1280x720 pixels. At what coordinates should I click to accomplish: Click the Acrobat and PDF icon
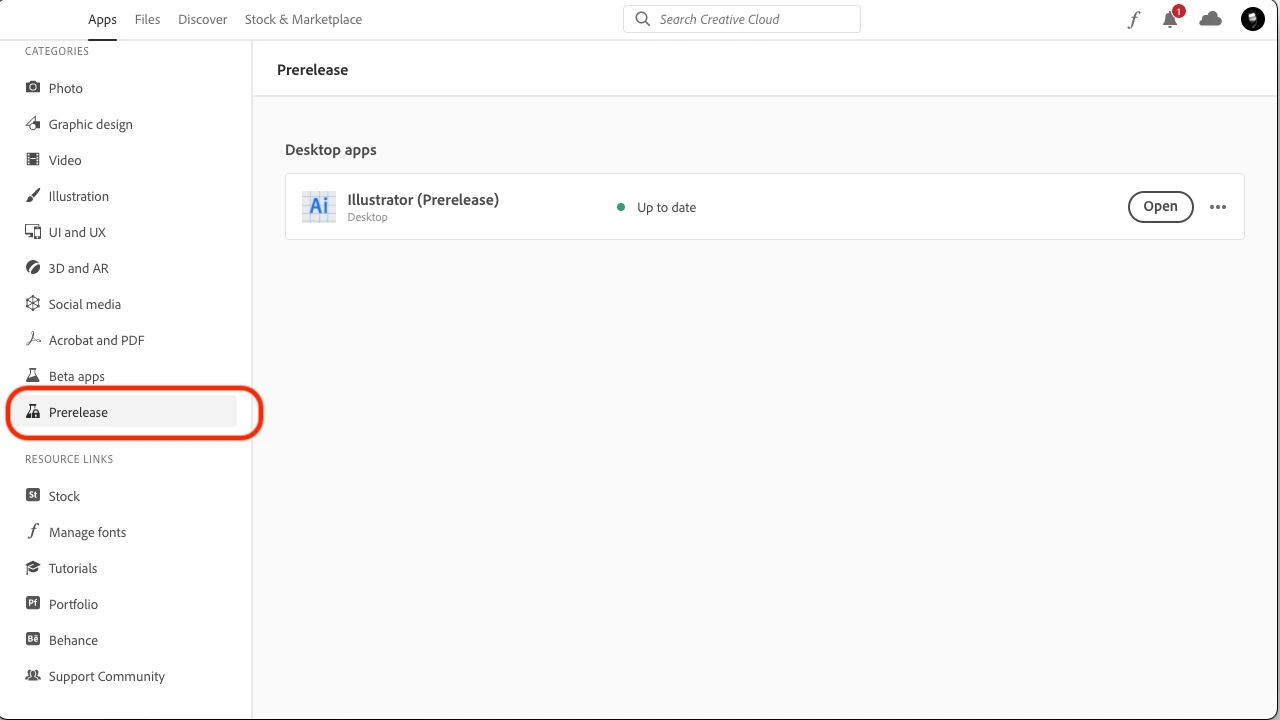pos(33,340)
